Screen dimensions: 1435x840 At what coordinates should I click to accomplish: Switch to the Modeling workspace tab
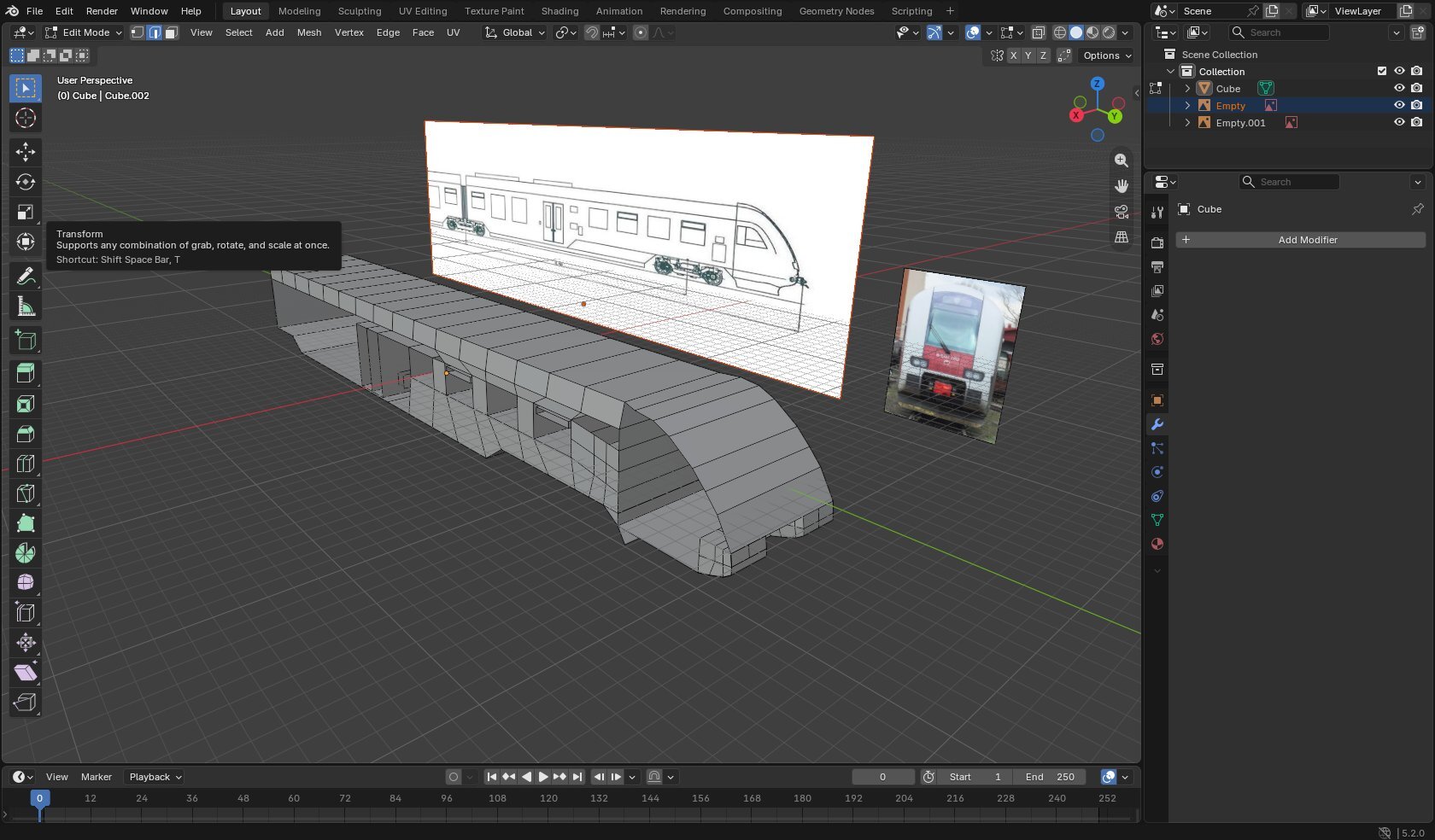(299, 11)
